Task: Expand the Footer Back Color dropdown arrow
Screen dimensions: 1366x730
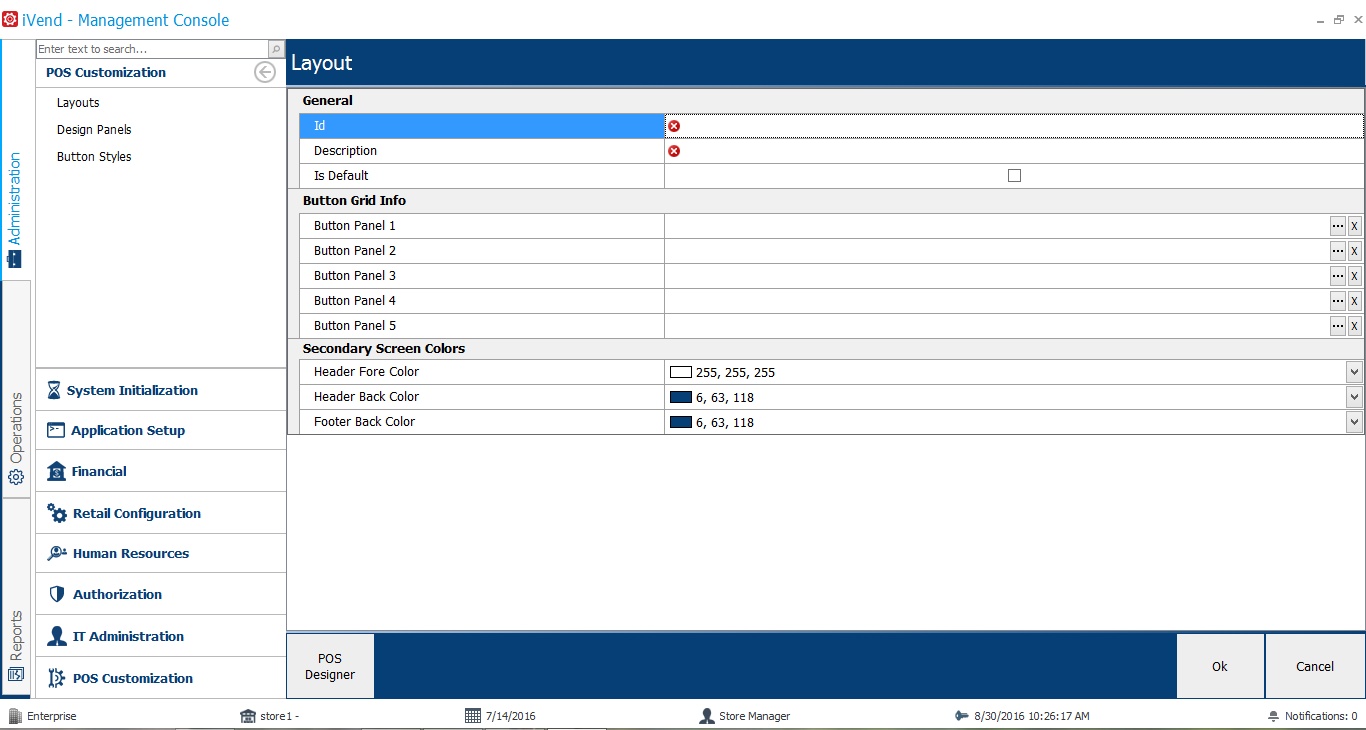Action: 1354,422
